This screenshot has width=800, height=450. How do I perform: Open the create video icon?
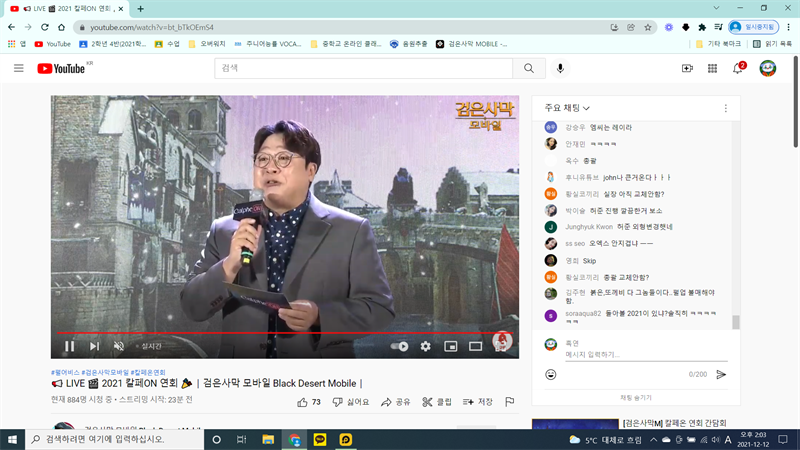pyautogui.click(x=687, y=68)
